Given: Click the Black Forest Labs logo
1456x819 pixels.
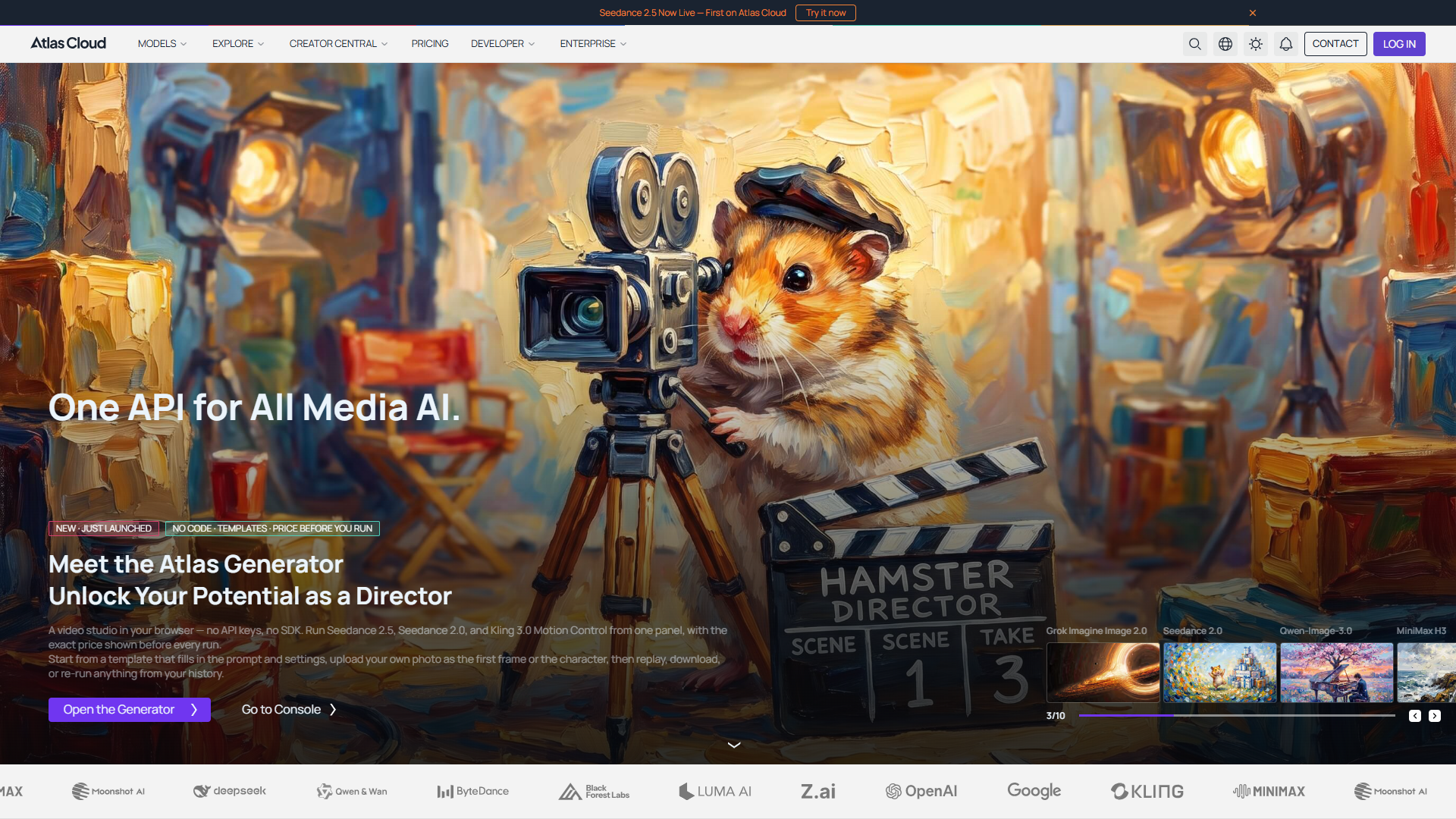Looking at the screenshot, I should pyautogui.click(x=595, y=792).
